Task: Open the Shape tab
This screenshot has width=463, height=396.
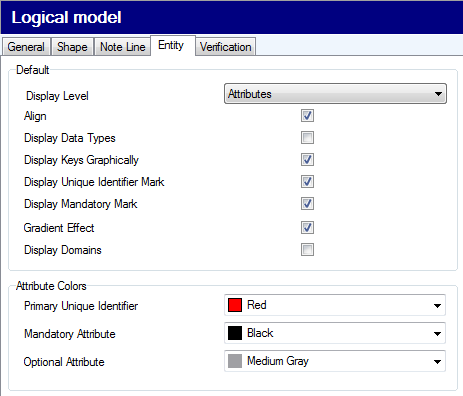Action: pos(72,47)
